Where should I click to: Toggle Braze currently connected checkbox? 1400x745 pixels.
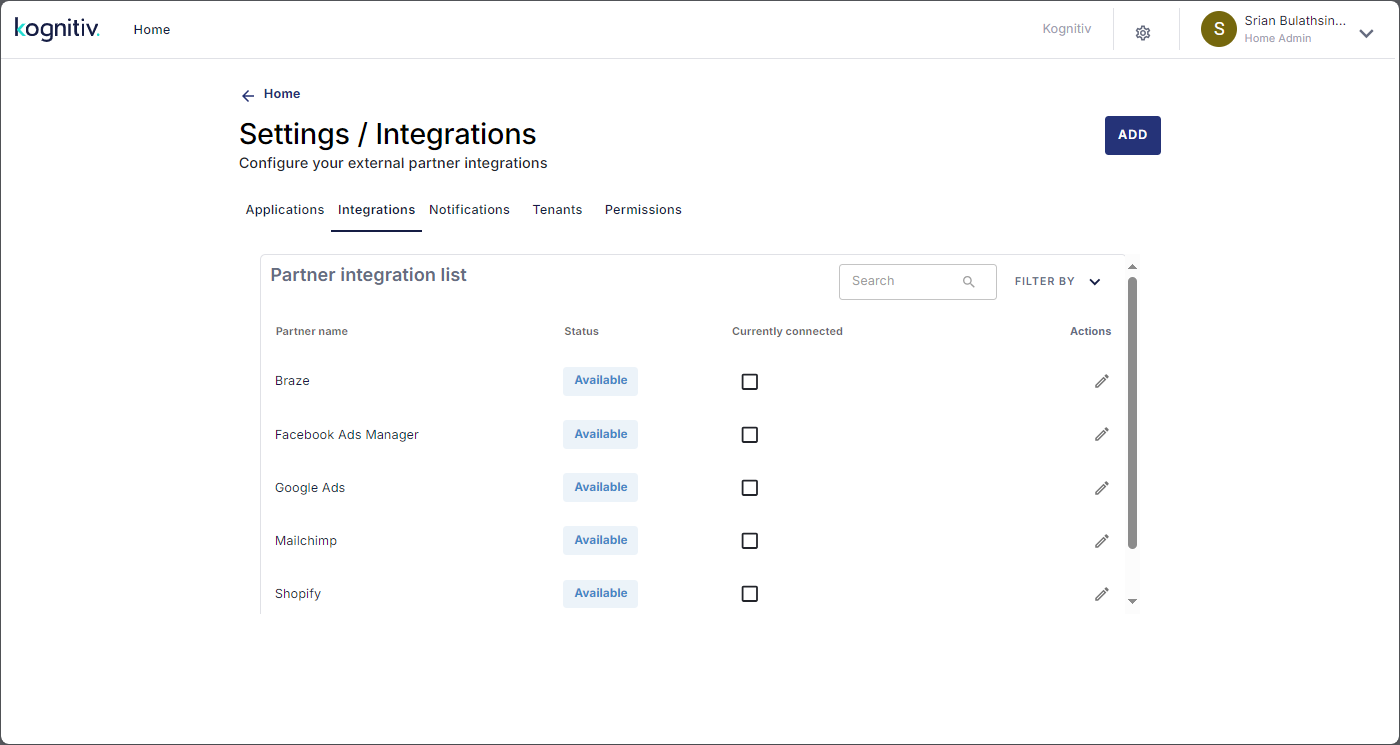pos(750,382)
